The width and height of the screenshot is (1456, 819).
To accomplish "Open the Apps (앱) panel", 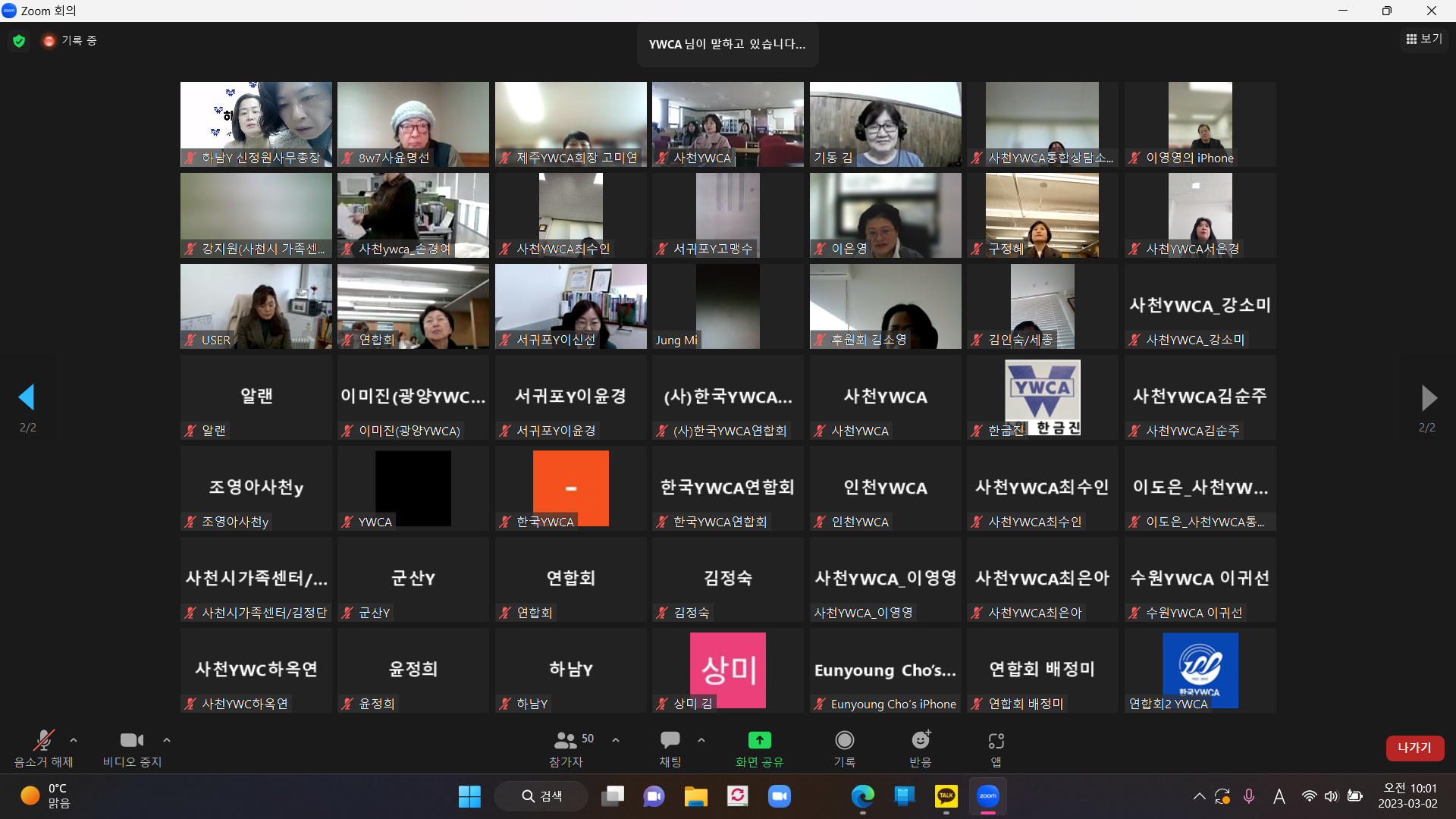I will [x=996, y=748].
